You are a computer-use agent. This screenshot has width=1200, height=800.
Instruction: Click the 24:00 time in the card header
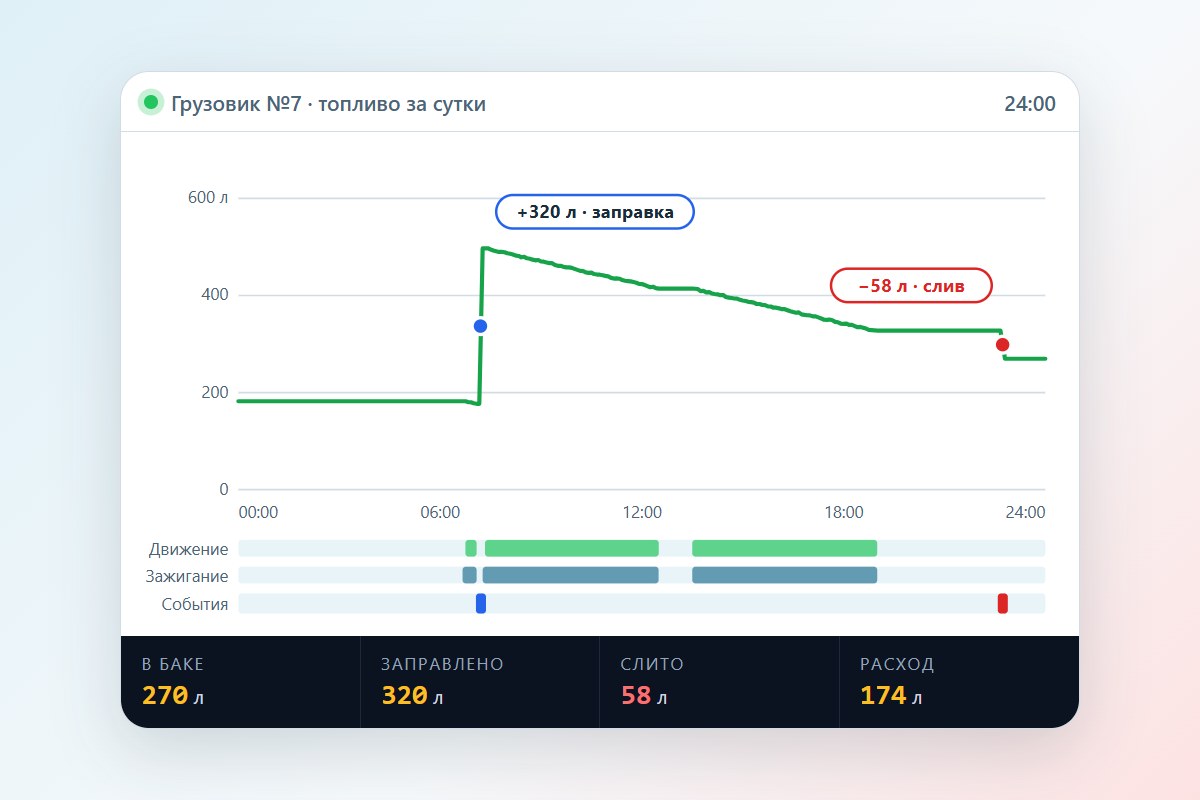(1029, 104)
